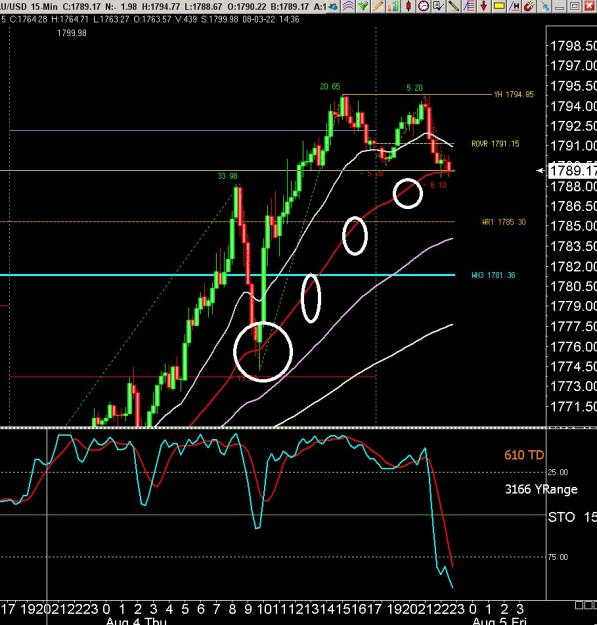The width and height of the screenshot is (597, 625).
Task: Click the line with H tool icon
Action: pyautogui.click(x=514, y=6)
